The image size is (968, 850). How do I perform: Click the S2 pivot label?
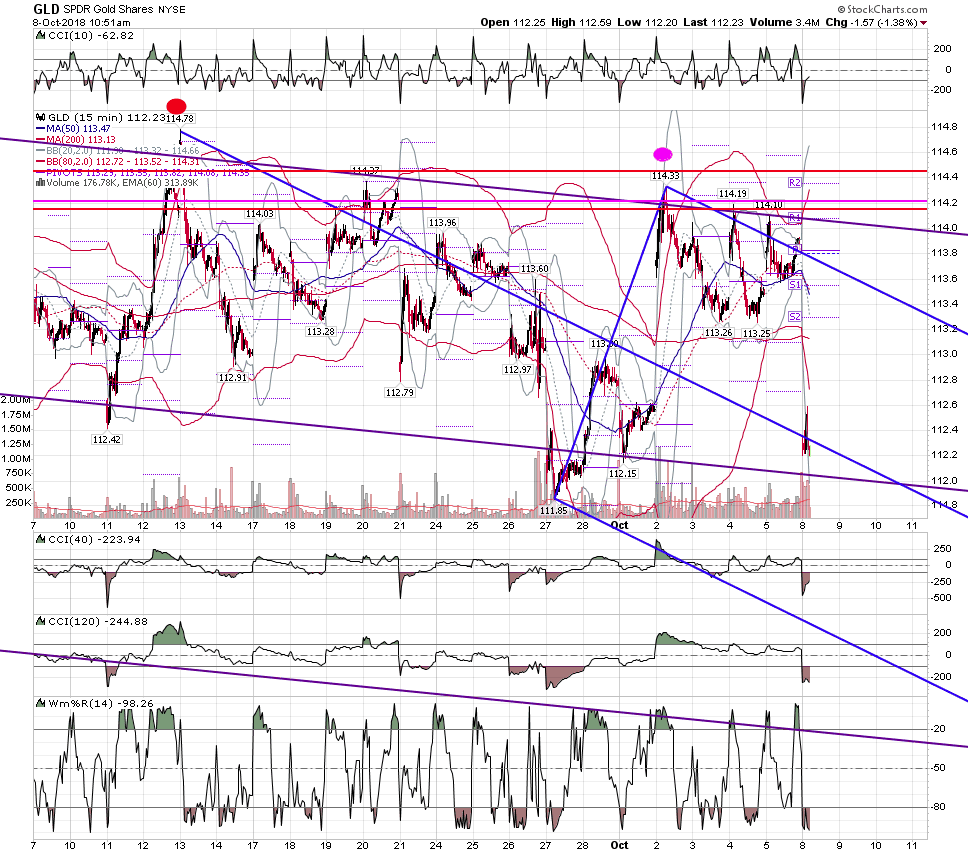point(795,317)
